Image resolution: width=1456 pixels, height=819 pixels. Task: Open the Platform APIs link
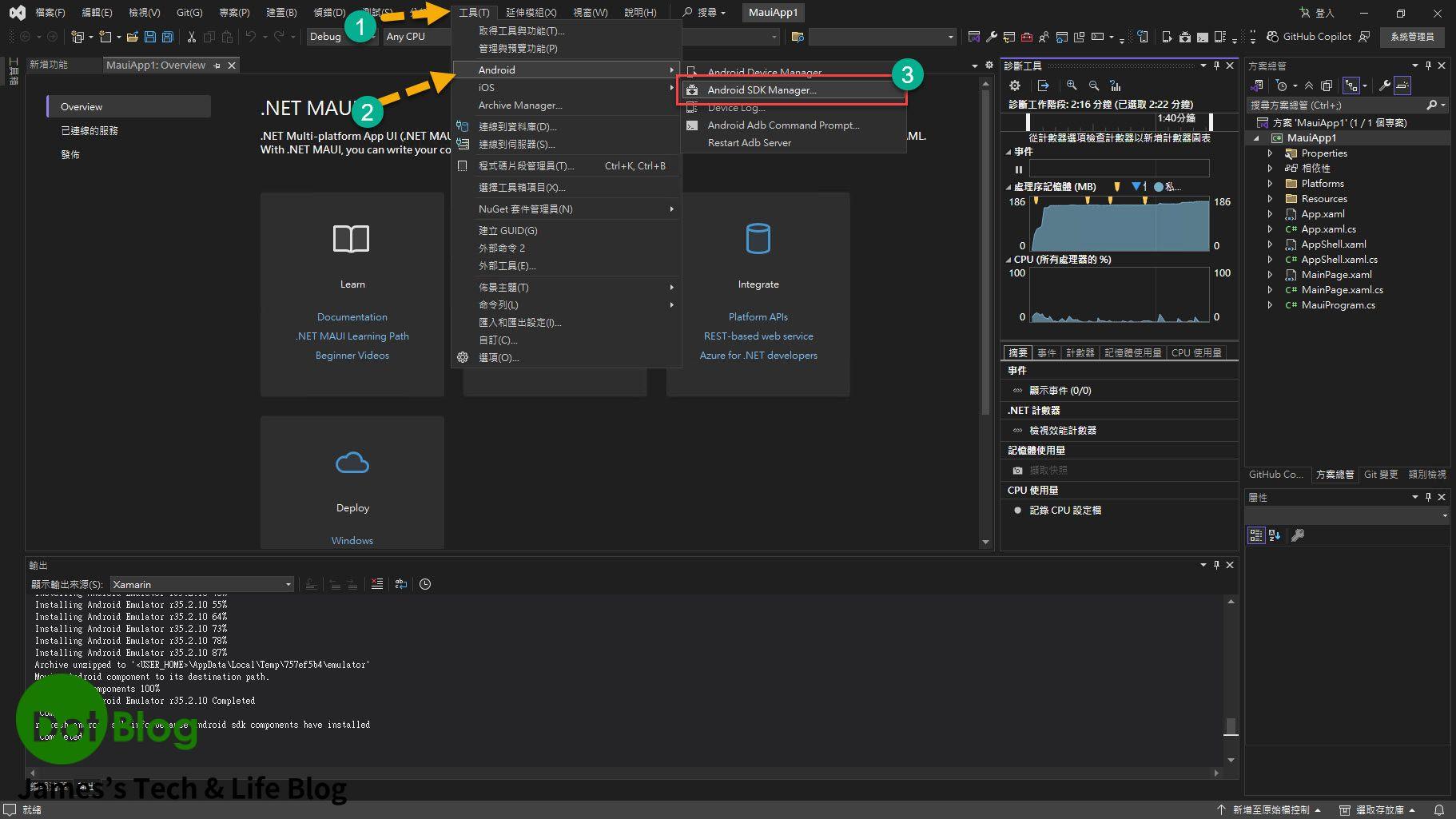pos(758,317)
